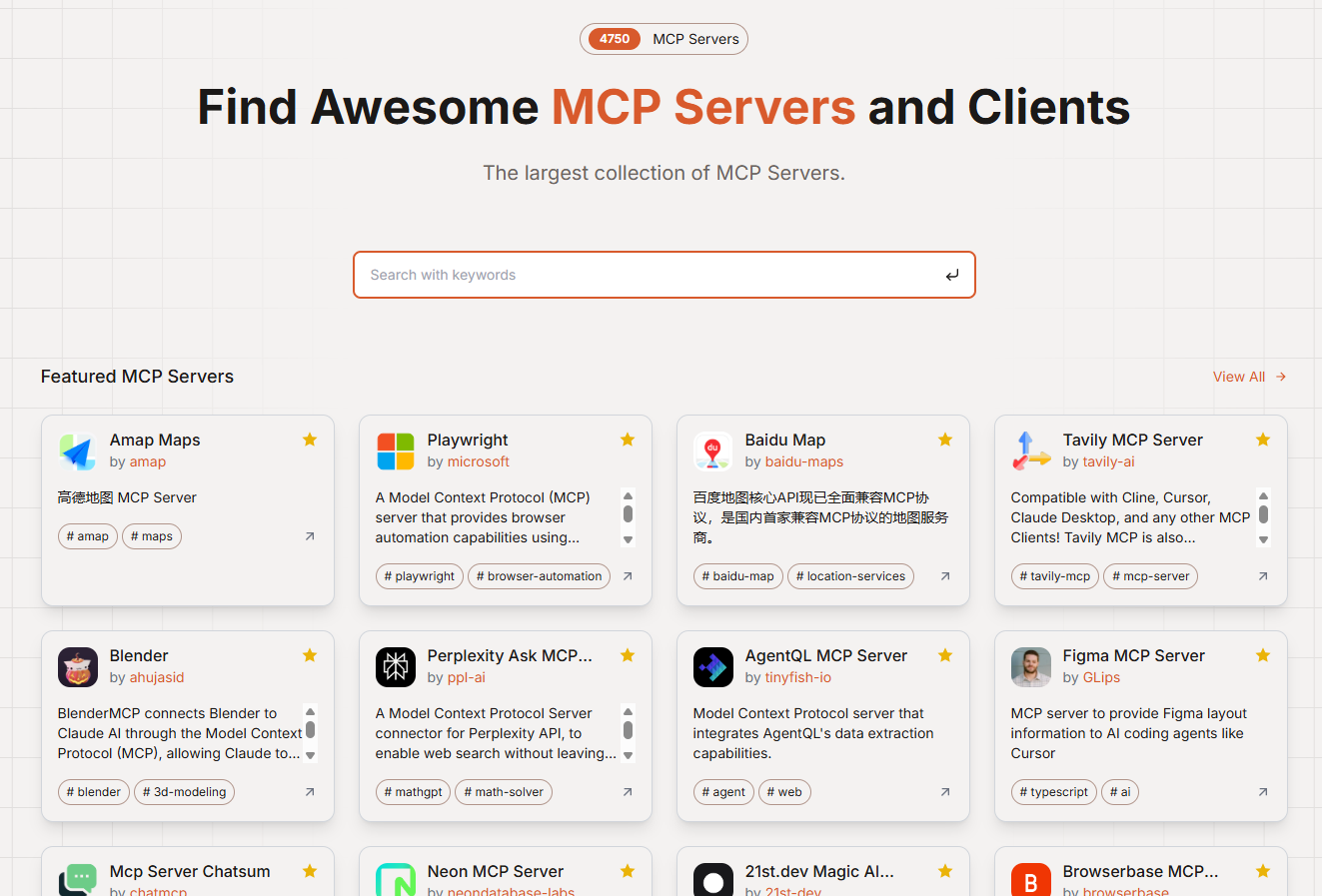Select the # browser-automation tag
Screen dimensions: 1322x896
[x=539, y=576]
